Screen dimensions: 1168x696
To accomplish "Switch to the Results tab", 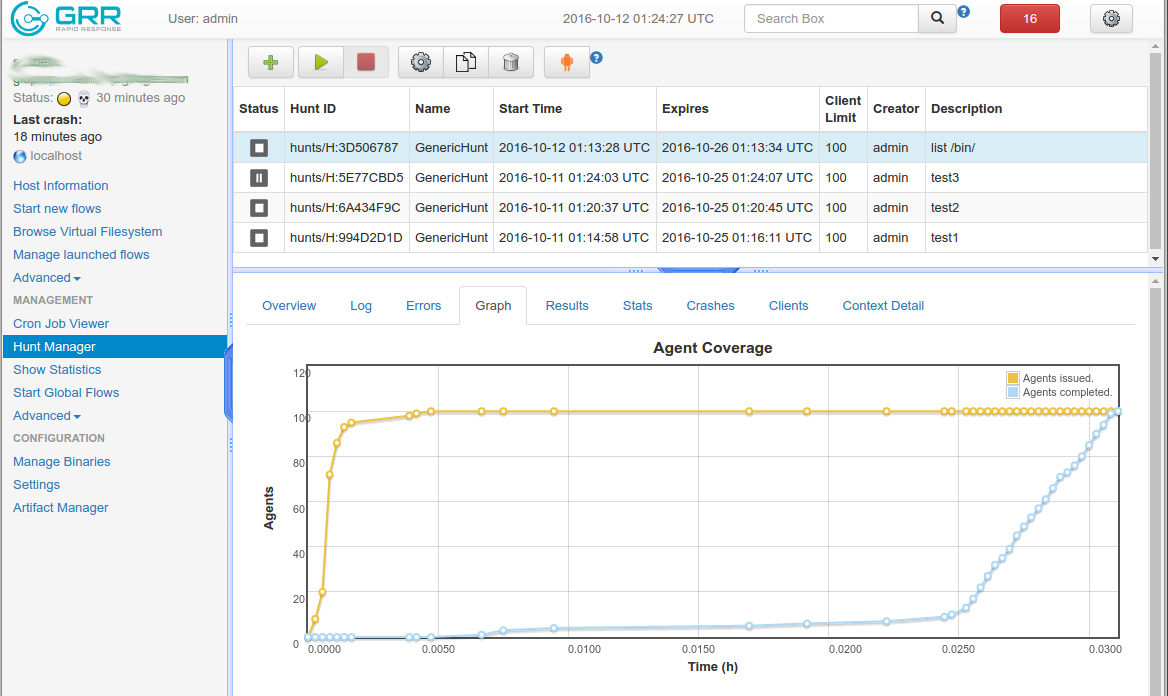I will coord(567,306).
